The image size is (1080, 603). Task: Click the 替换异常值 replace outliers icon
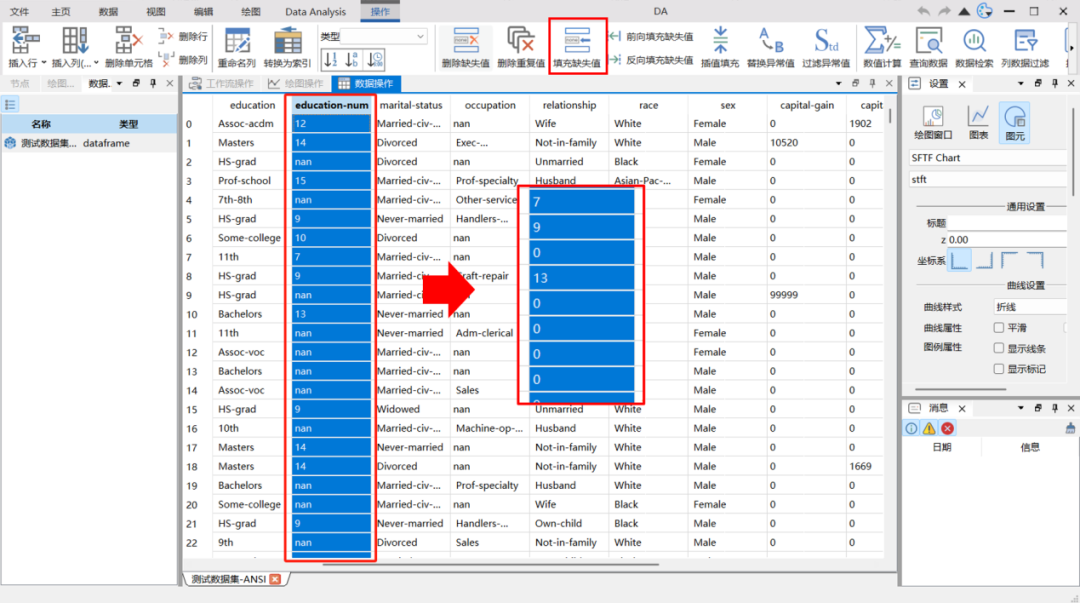pyautogui.click(x=771, y=41)
